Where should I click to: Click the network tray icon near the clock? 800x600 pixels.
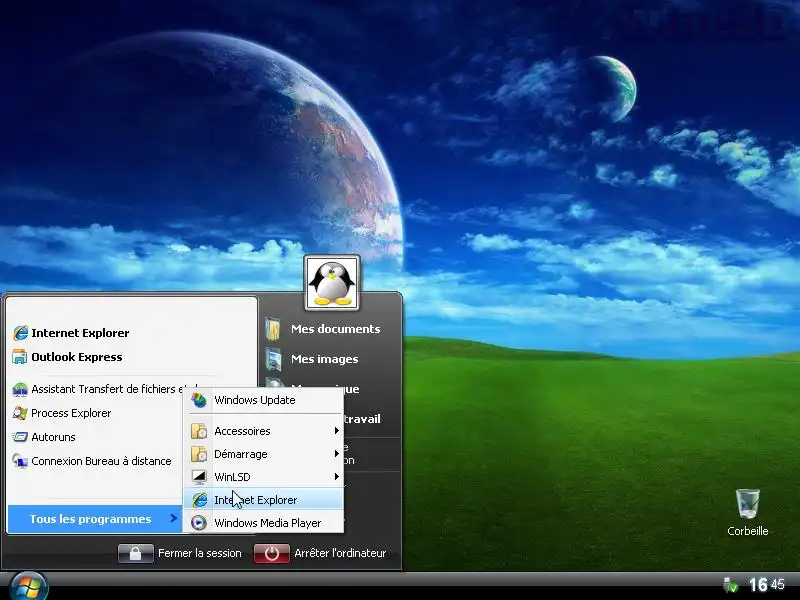[731, 585]
